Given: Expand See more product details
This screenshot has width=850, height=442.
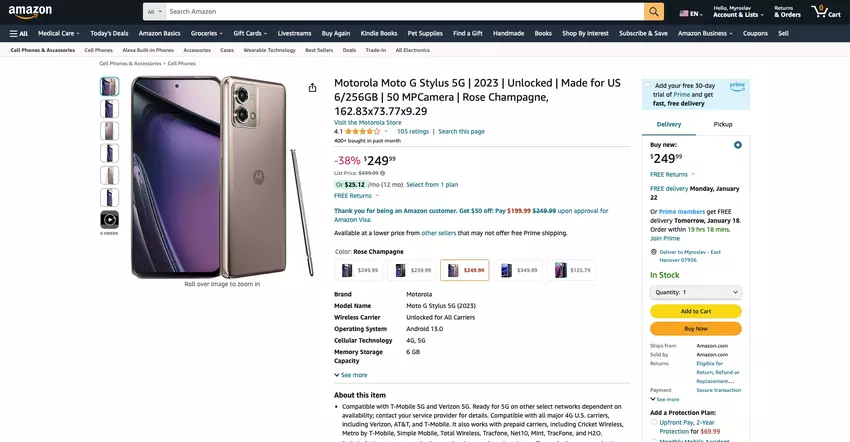Looking at the screenshot, I should tap(351, 375).
